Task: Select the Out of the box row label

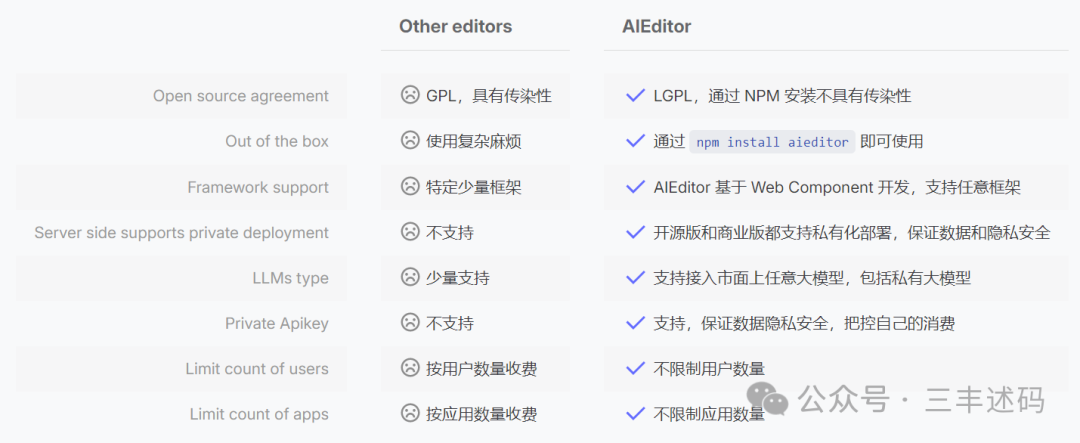Action: [277, 141]
